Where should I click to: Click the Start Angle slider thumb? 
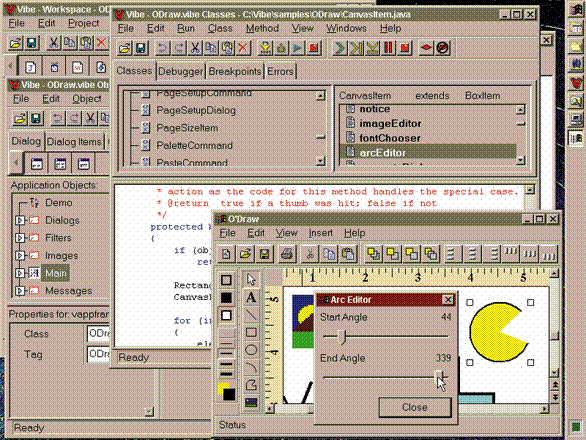pyautogui.click(x=342, y=336)
